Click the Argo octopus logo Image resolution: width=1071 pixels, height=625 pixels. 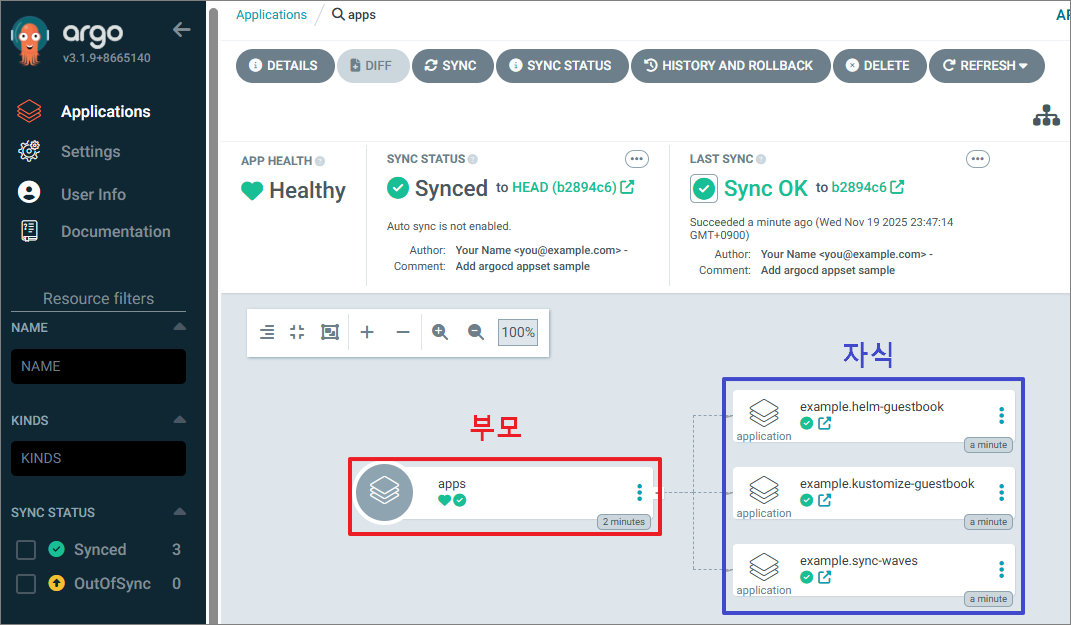point(30,41)
